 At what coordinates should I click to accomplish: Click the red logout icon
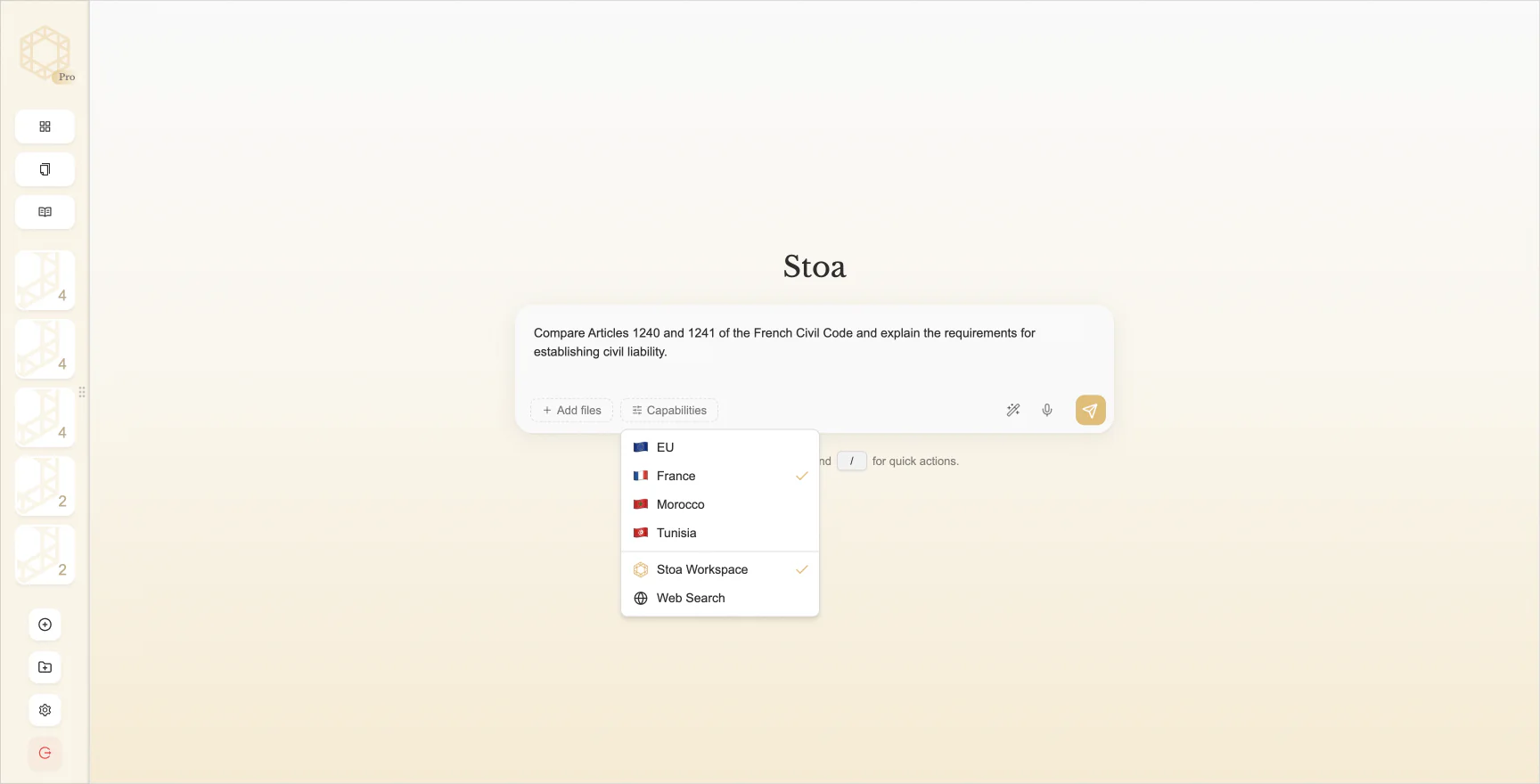coord(45,753)
